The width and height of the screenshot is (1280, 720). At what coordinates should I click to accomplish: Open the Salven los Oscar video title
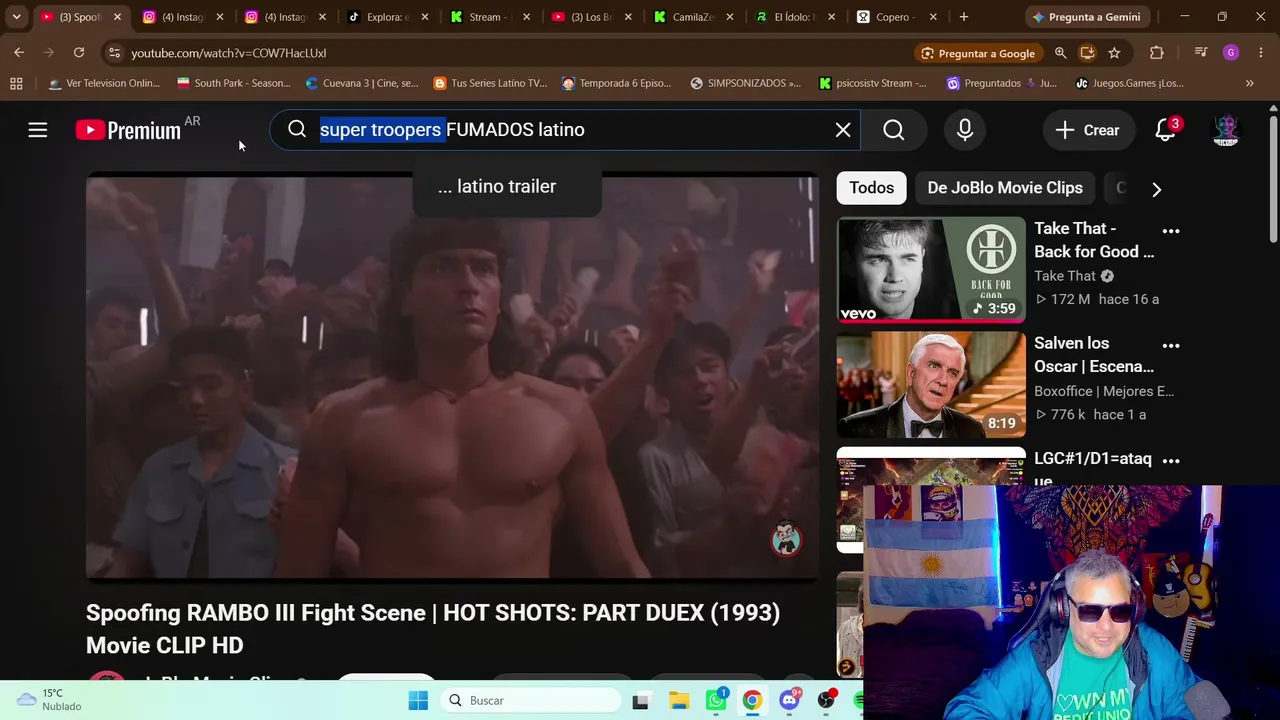tap(1094, 355)
